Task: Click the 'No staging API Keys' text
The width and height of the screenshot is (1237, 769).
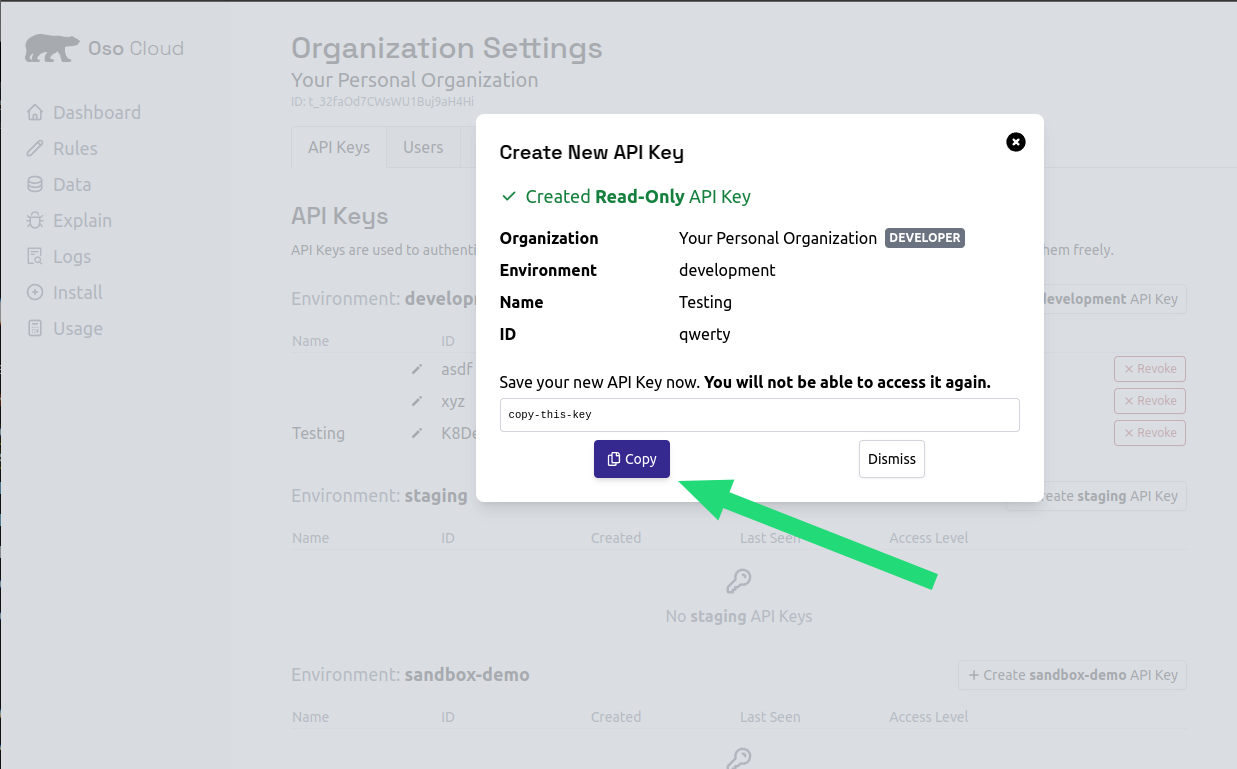Action: click(739, 616)
